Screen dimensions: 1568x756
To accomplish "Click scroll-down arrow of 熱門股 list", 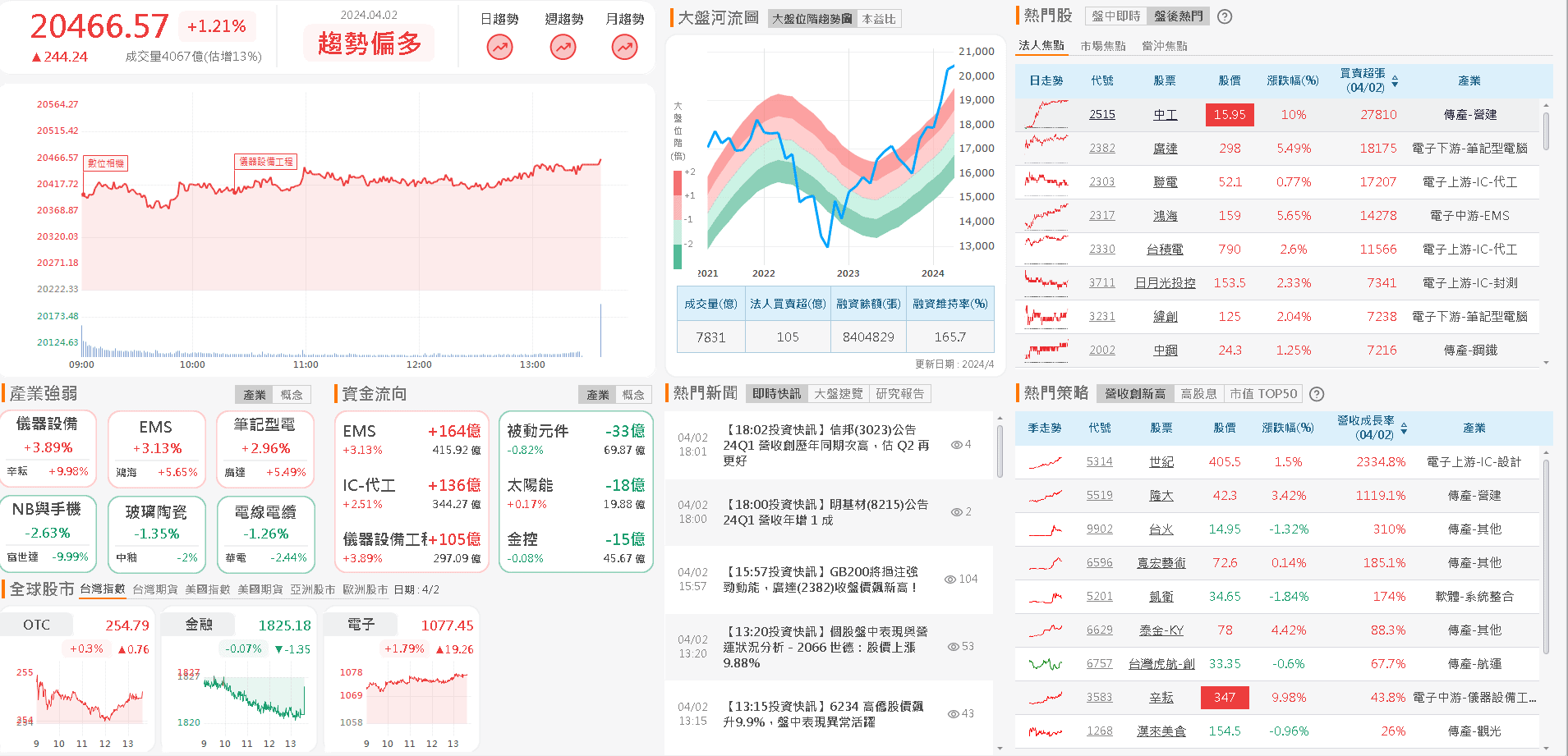I will coord(1547,362).
